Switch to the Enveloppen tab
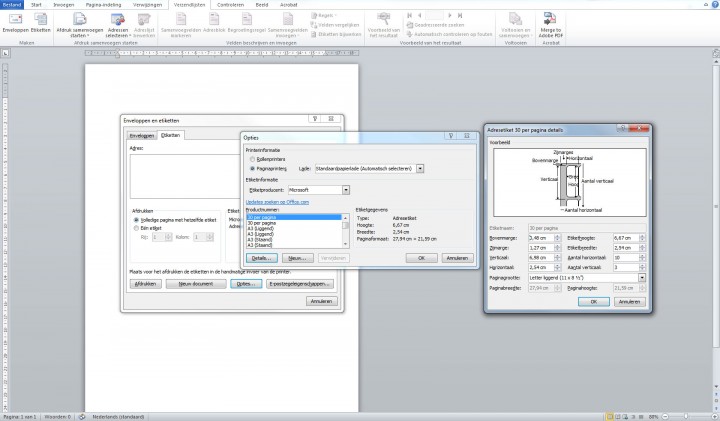Viewport: 720px width, 421px height. click(x=142, y=134)
